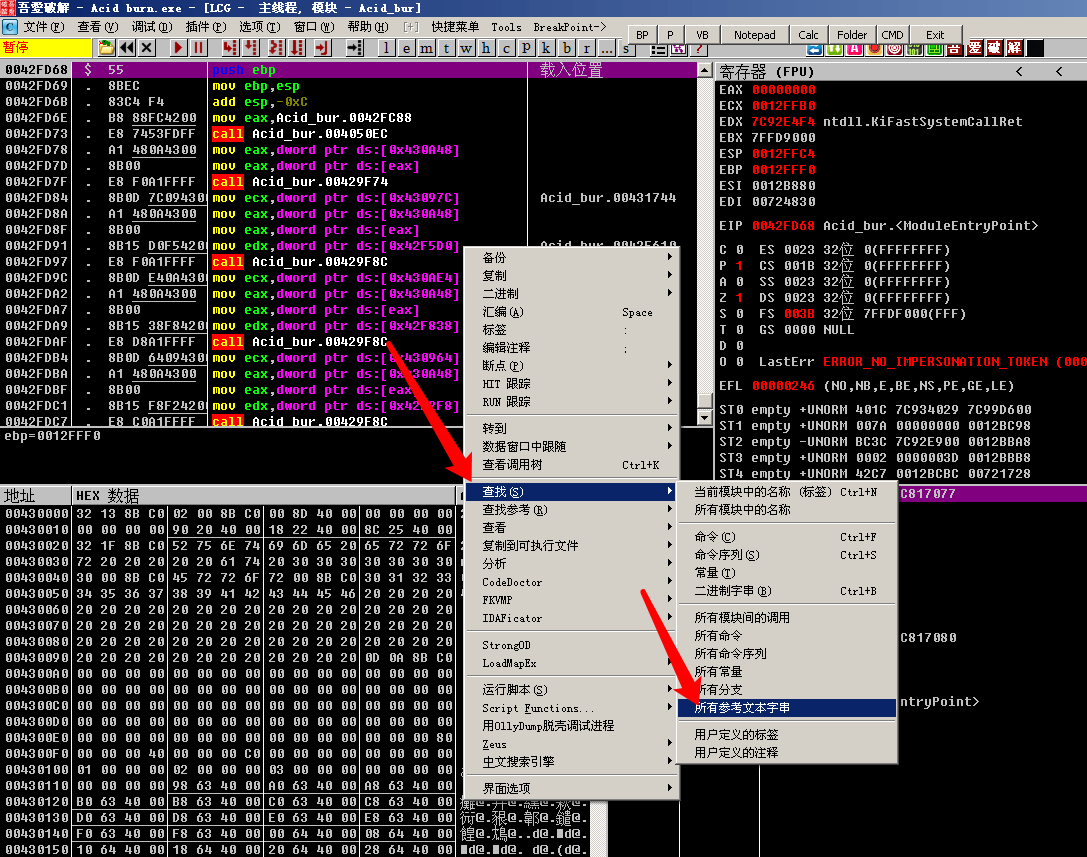Select 所有模块间的调用 in the submenu
Viewport: 1087px width, 857px height.
[785, 618]
